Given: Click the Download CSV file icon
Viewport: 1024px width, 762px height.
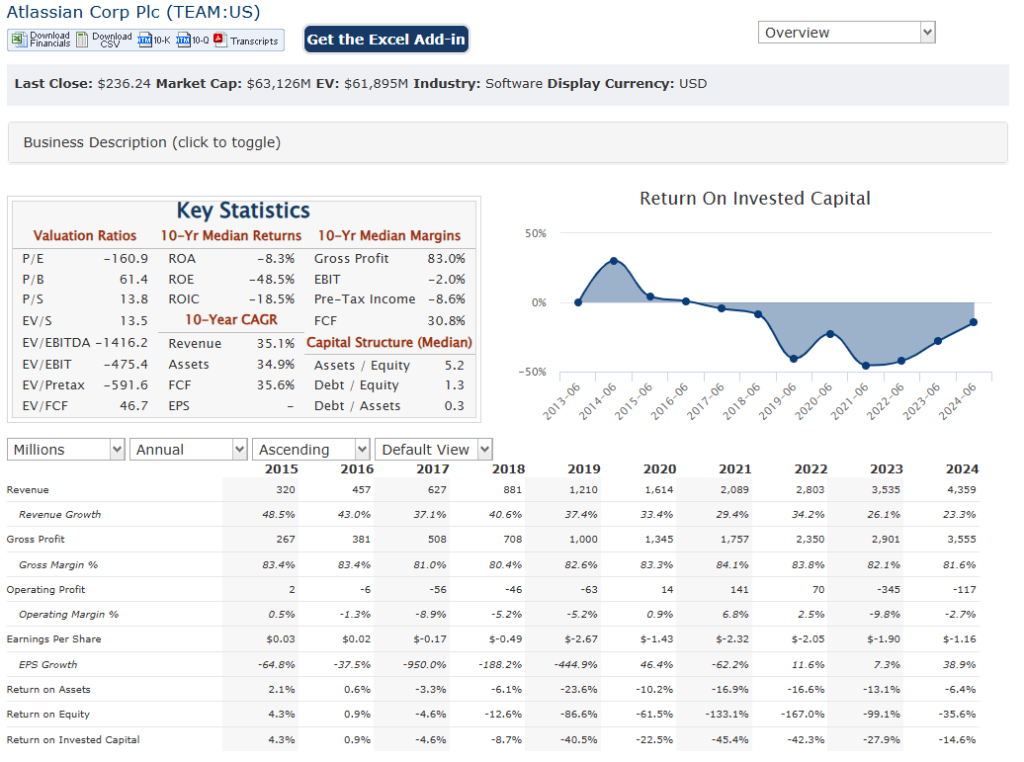Looking at the screenshot, I should click(x=82, y=40).
